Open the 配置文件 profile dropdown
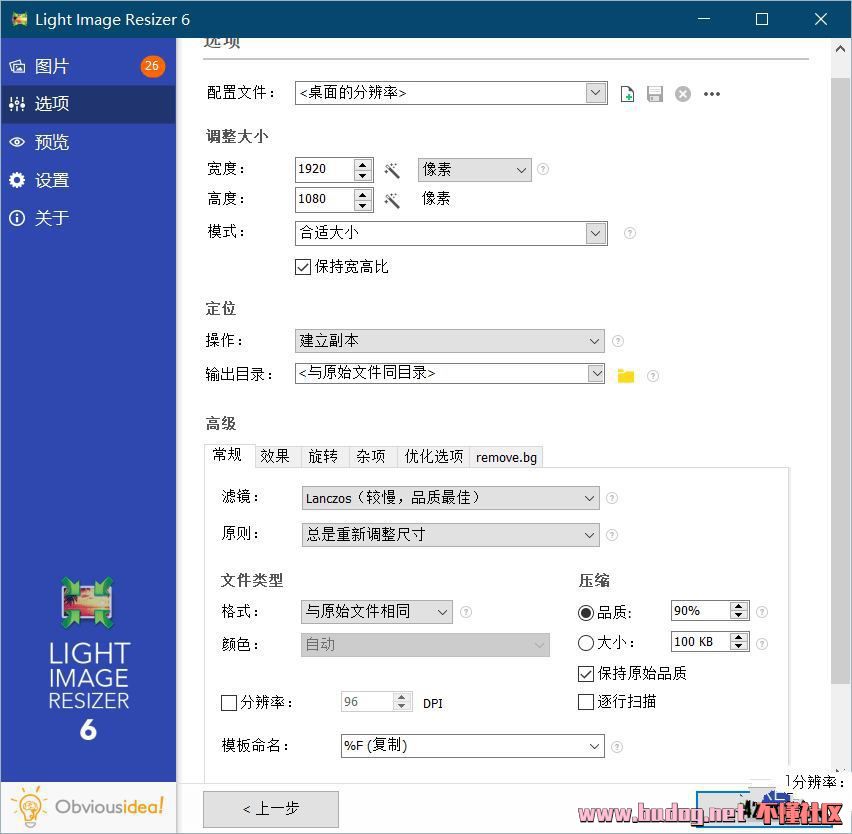Image resolution: width=852 pixels, height=834 pixels. 596,93
